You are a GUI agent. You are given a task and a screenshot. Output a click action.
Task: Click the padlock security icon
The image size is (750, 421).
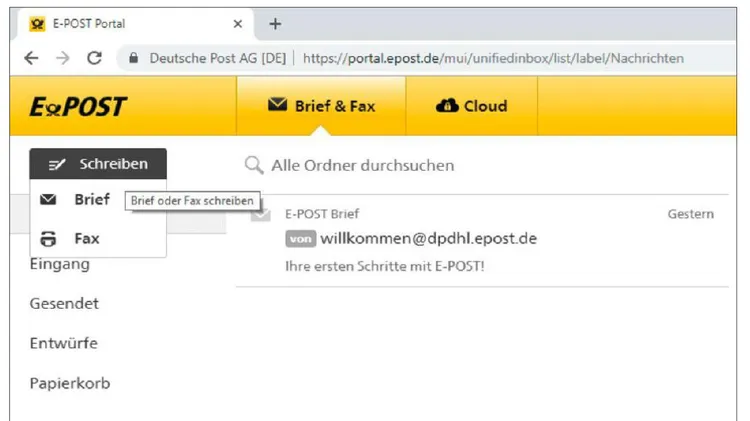(134, 58)
